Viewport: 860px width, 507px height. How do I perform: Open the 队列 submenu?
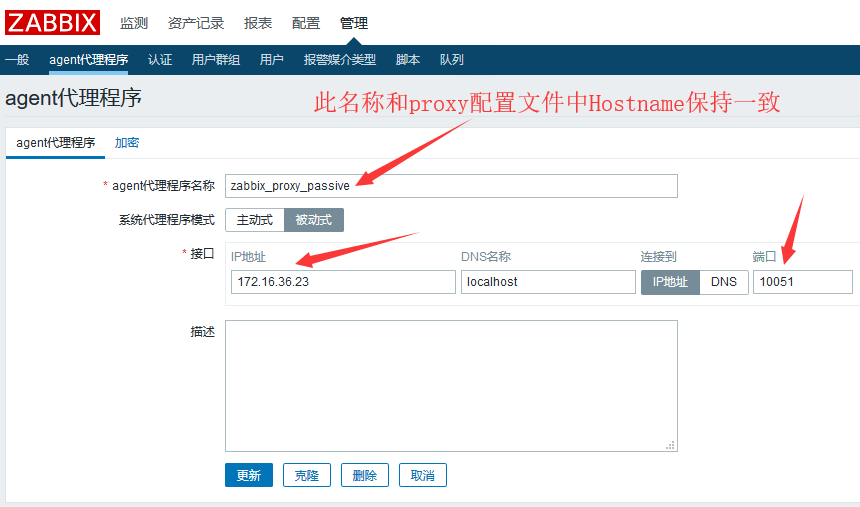452,60
